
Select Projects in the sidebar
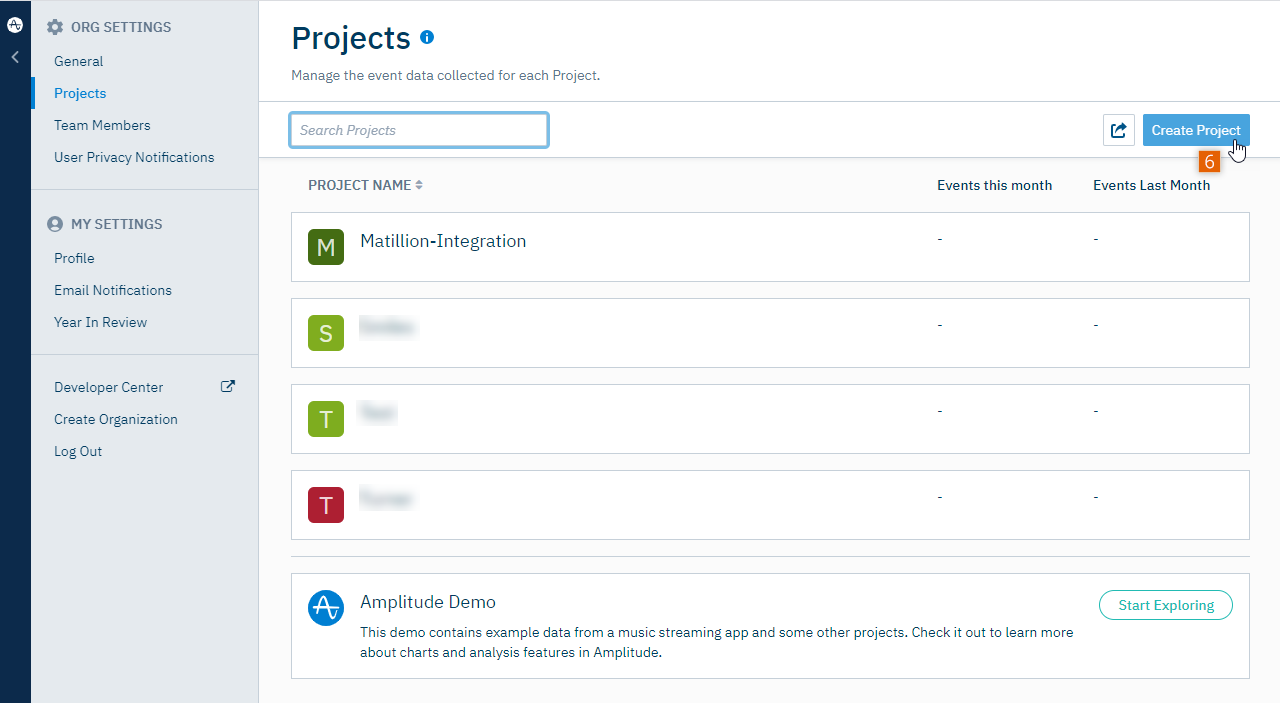(x=80, y=93)
